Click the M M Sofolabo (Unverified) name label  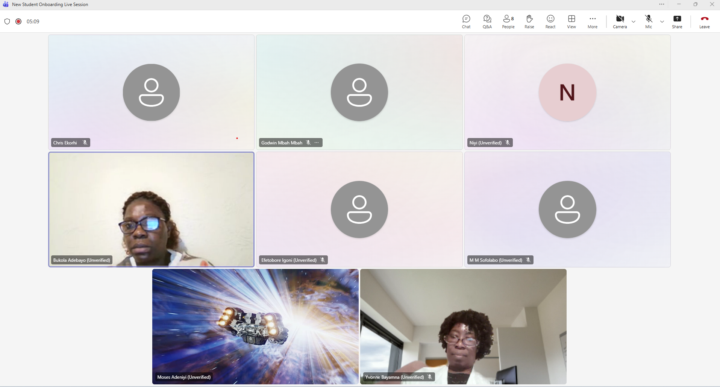point(496,260)
